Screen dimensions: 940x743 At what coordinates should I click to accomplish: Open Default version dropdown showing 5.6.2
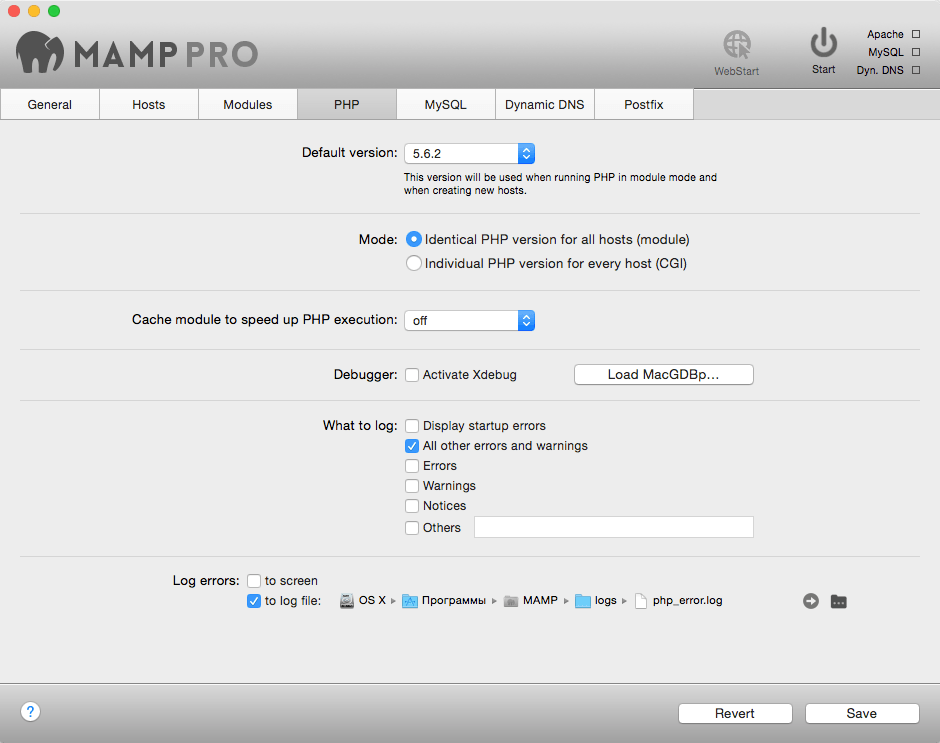coord(469,154)
